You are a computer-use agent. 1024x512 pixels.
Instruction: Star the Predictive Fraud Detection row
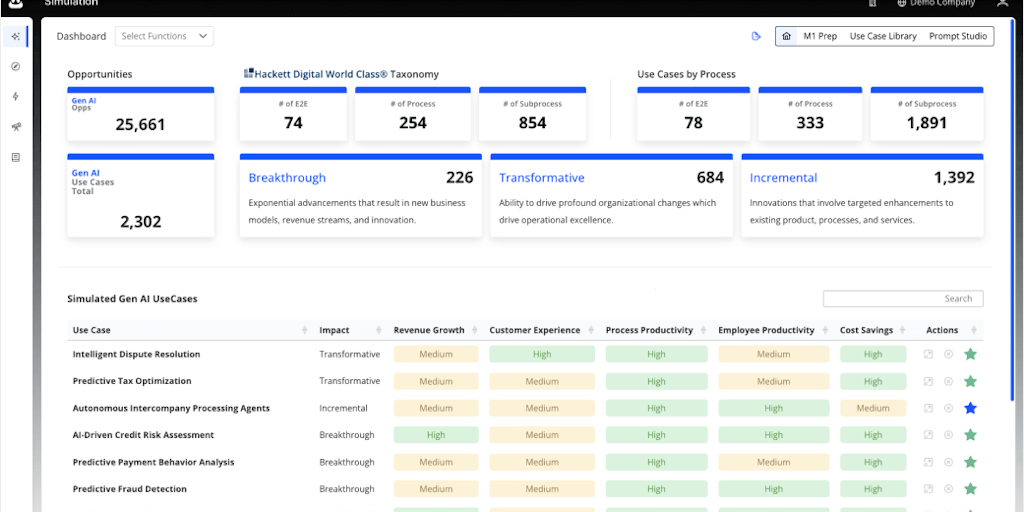point(970,488)
